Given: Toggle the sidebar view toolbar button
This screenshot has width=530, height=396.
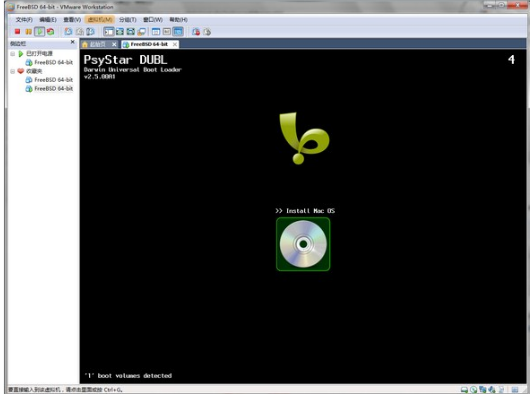Looking at the screenshot, I should coord(109,32).
